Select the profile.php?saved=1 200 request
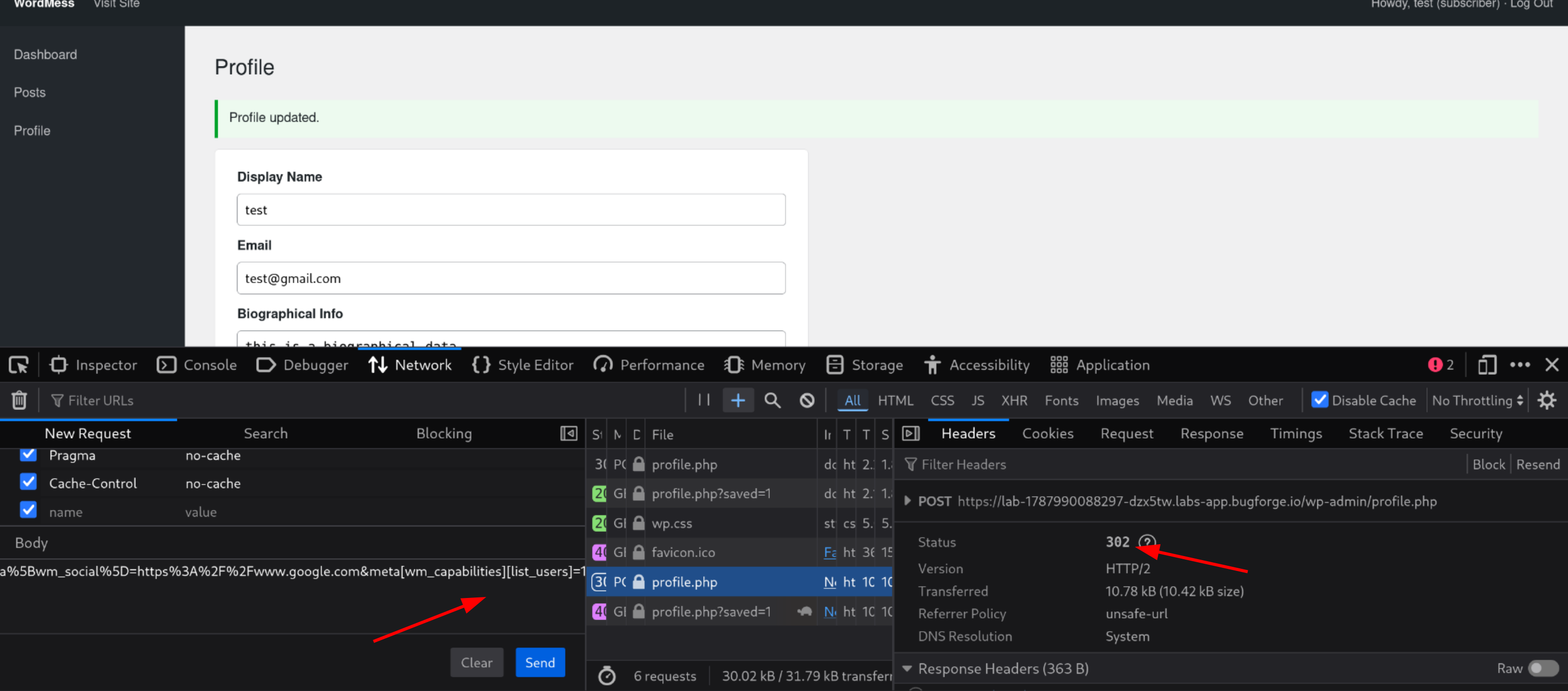Image resolution: width=1568 pixels, height=691 pixels. 739,494
